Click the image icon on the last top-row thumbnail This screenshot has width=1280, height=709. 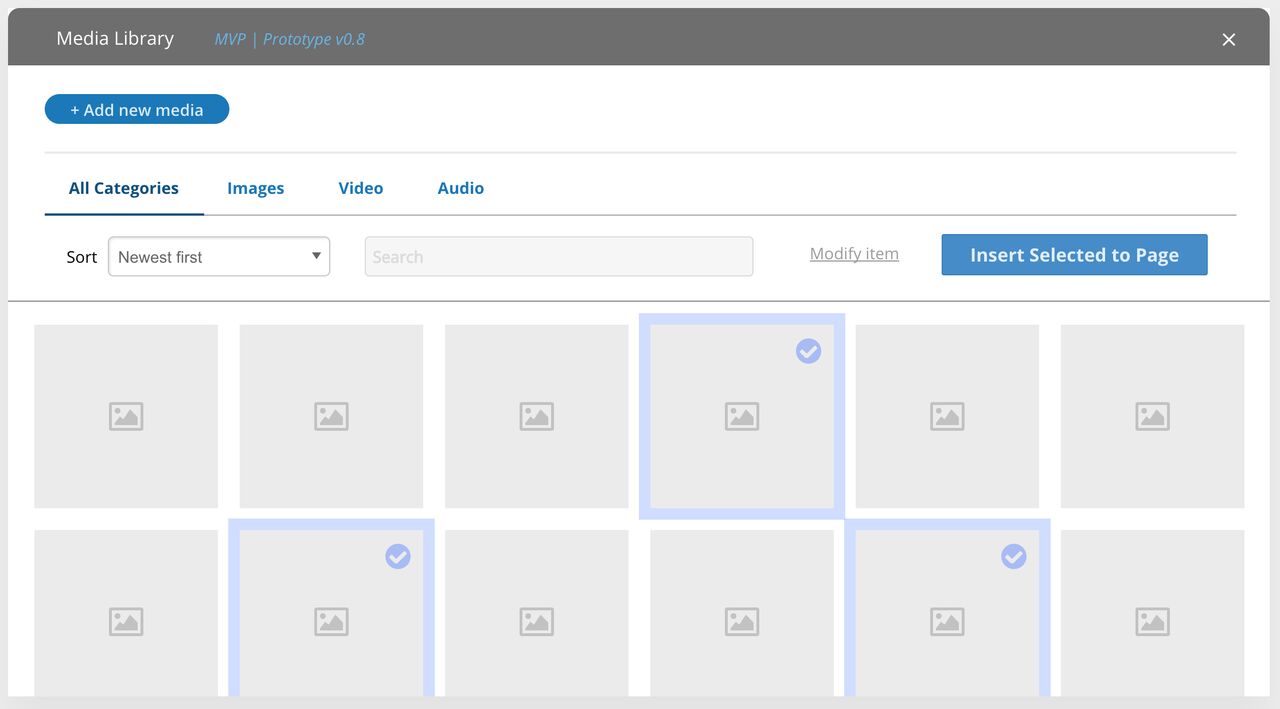click(1152, 416)
